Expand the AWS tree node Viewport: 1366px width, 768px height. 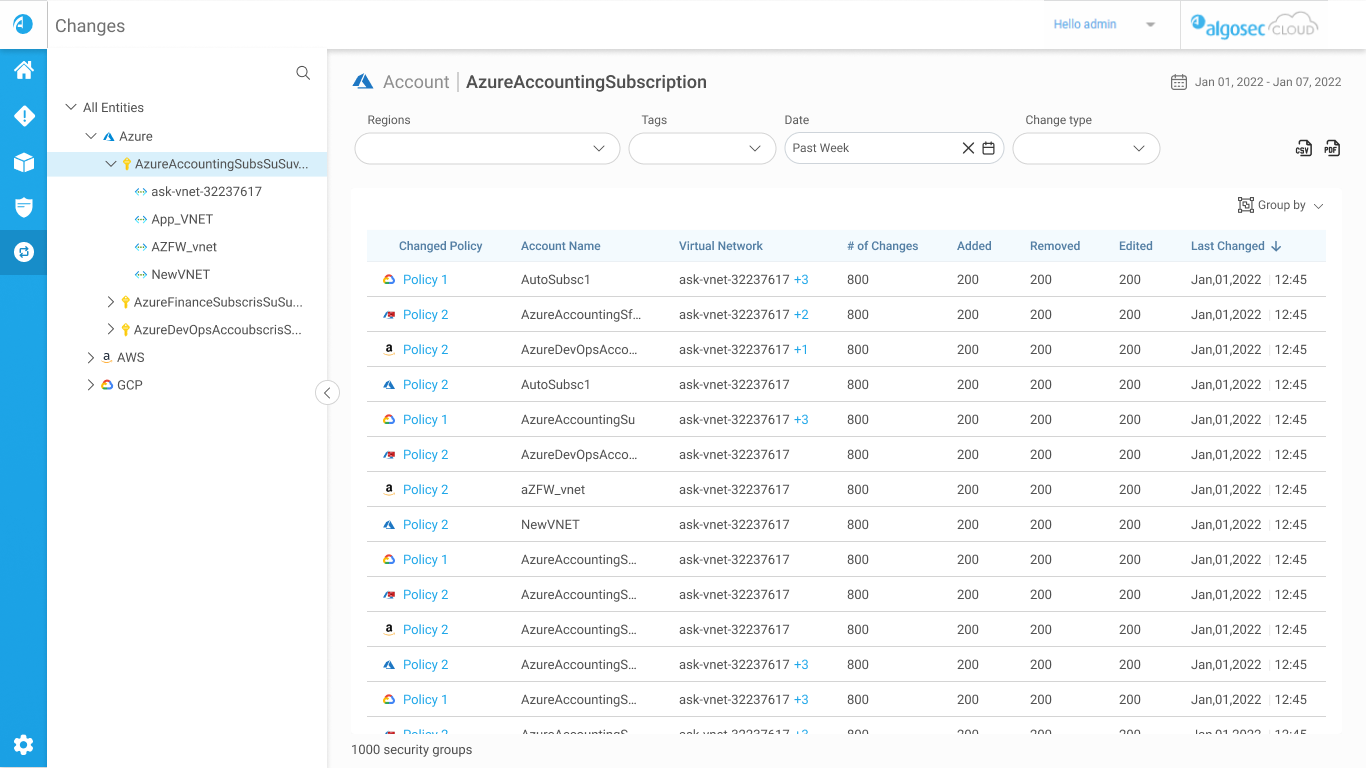[91, 357]
